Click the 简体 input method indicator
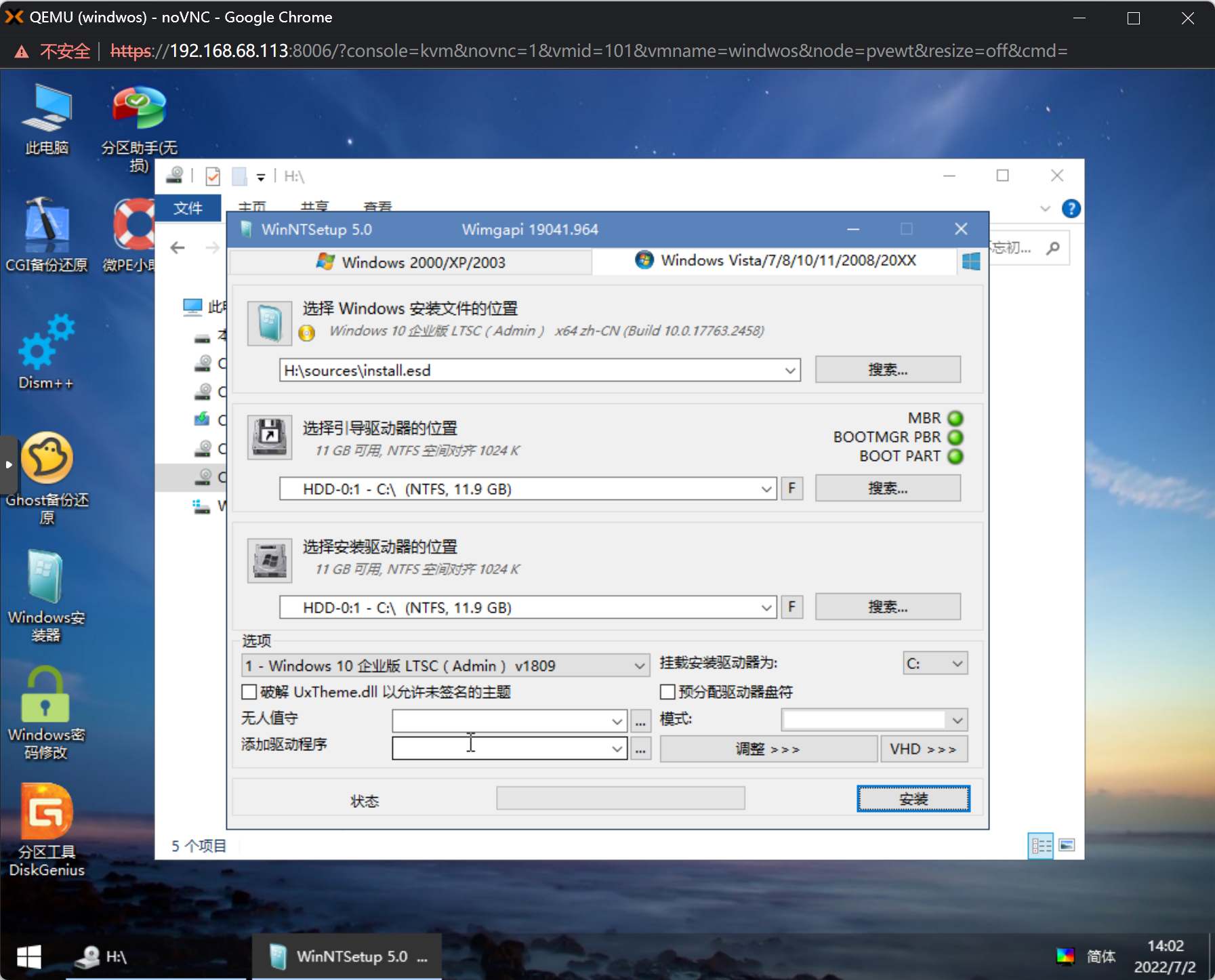 [x=1101, y=956]
